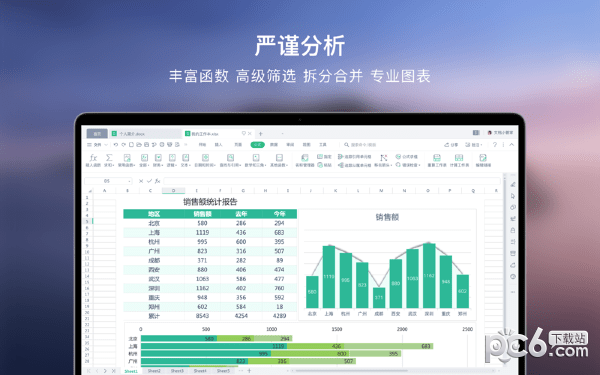Viewport: 600px width, 375px height.
Task: Click the Save icon in quick toolbar
Action: (147, 145)
